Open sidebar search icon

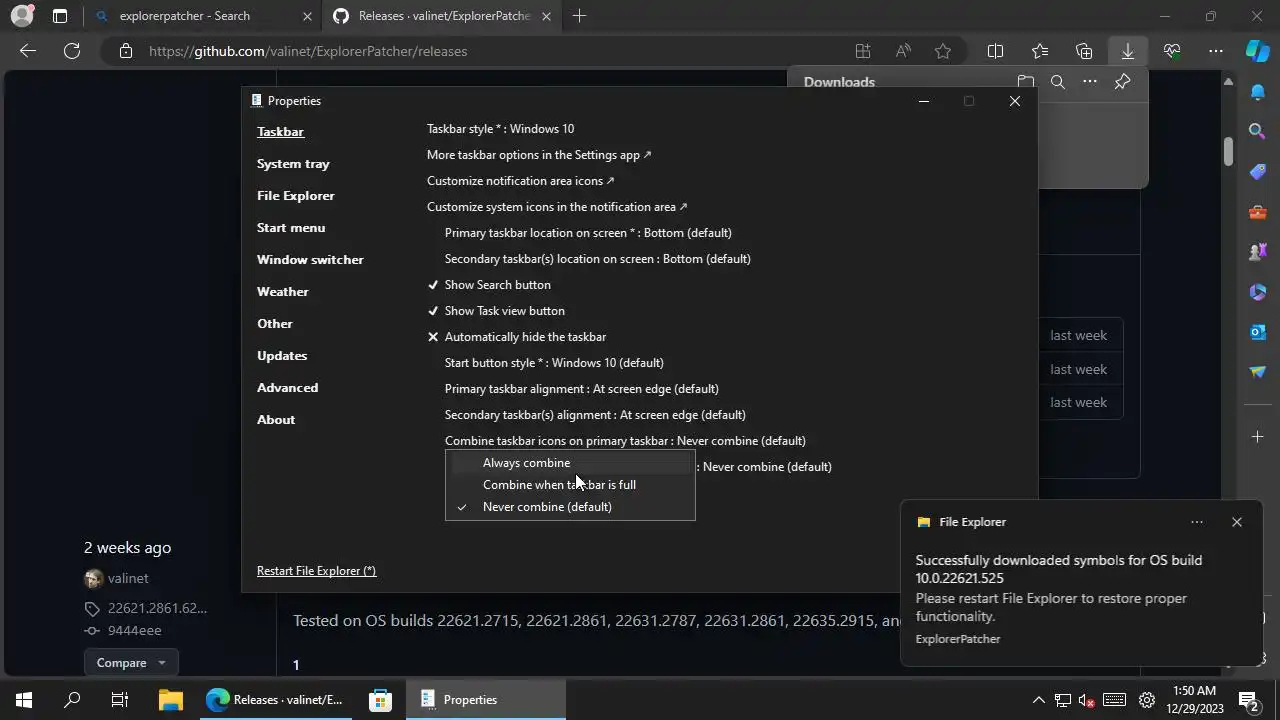pyautogui.click(x=1258, y=131)
